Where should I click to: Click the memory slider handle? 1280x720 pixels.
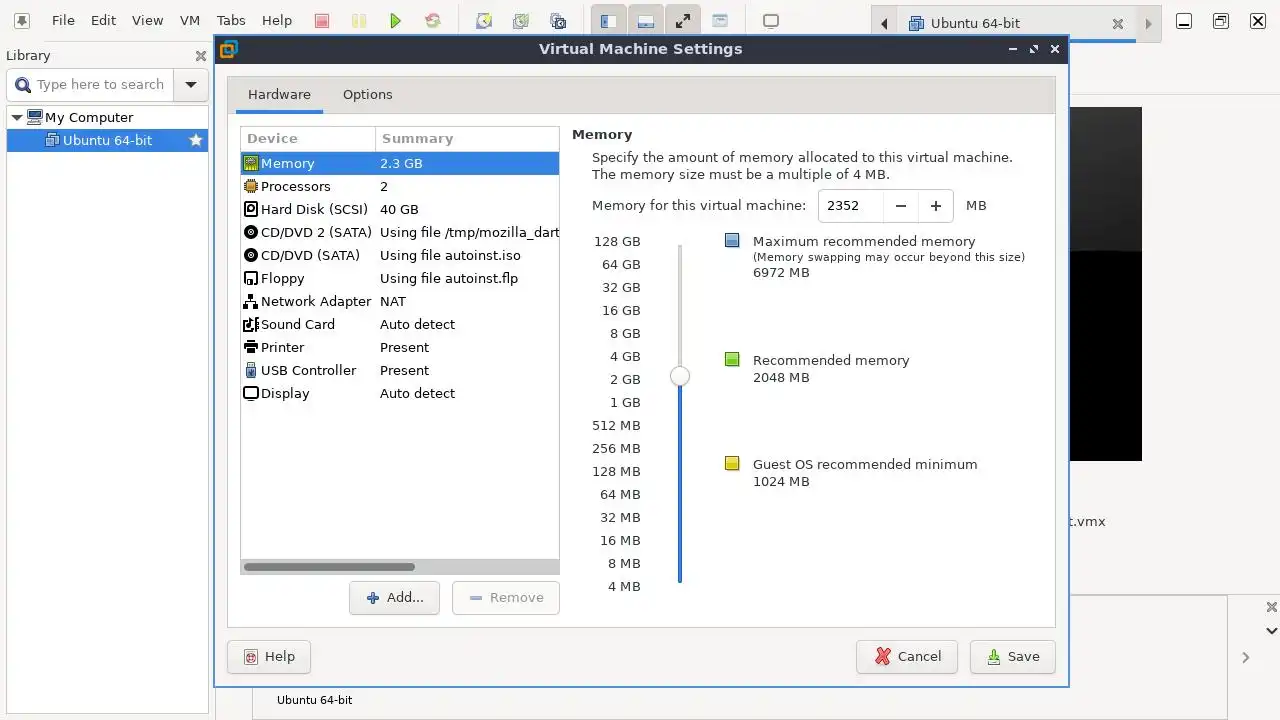680,376
